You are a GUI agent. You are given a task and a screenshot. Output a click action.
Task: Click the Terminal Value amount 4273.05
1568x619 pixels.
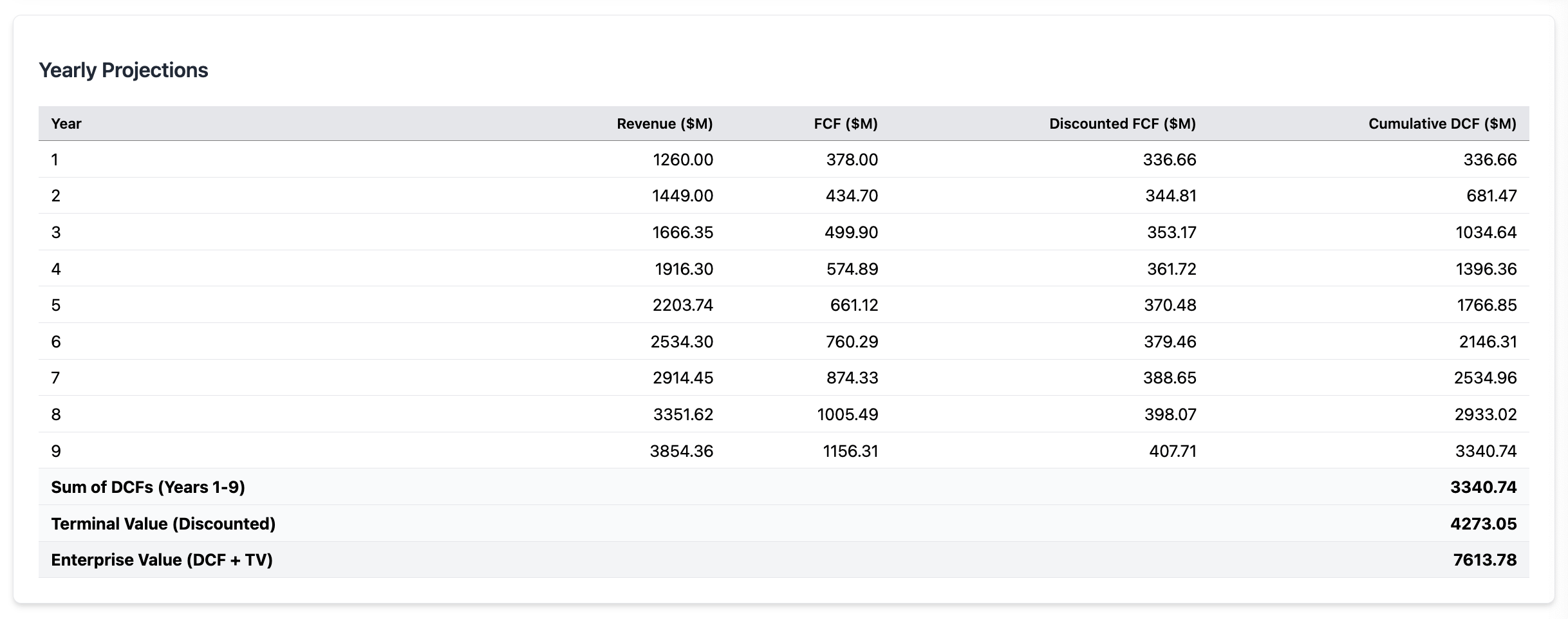coord(1483,524)
